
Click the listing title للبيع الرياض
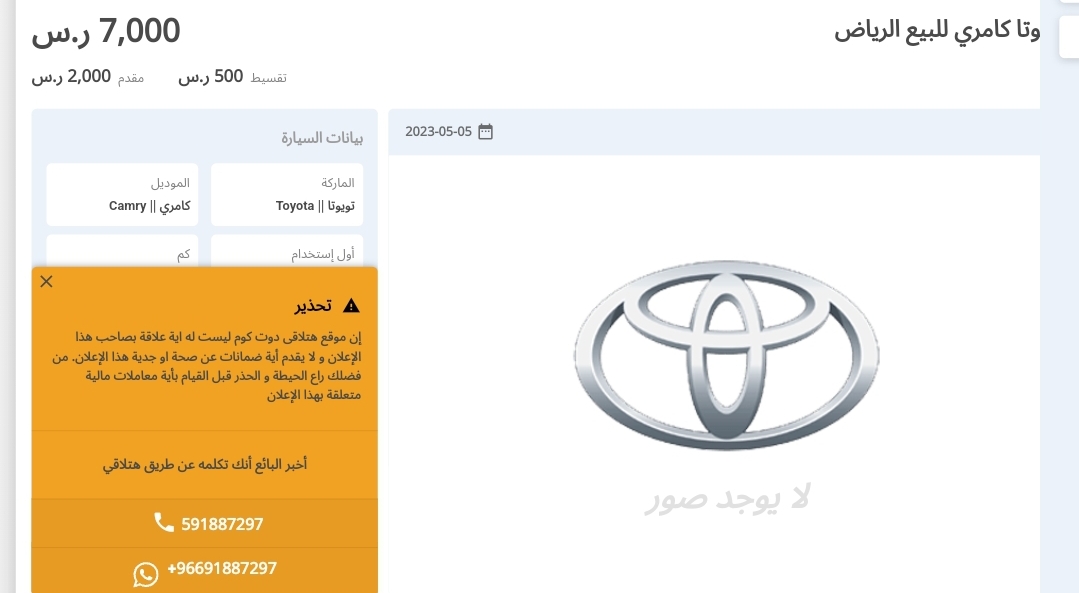[x=893, y=30]
